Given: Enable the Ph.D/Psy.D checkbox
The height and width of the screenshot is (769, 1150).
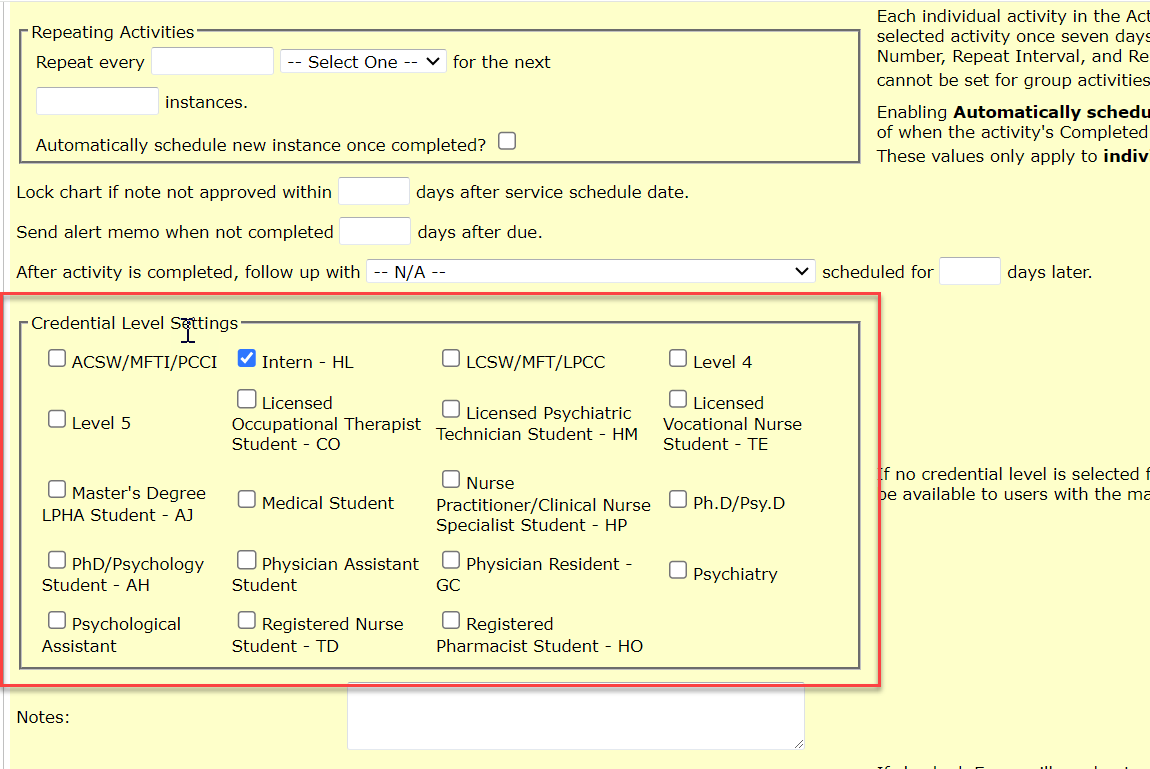Looking at the screenshot, I should 678,500.
